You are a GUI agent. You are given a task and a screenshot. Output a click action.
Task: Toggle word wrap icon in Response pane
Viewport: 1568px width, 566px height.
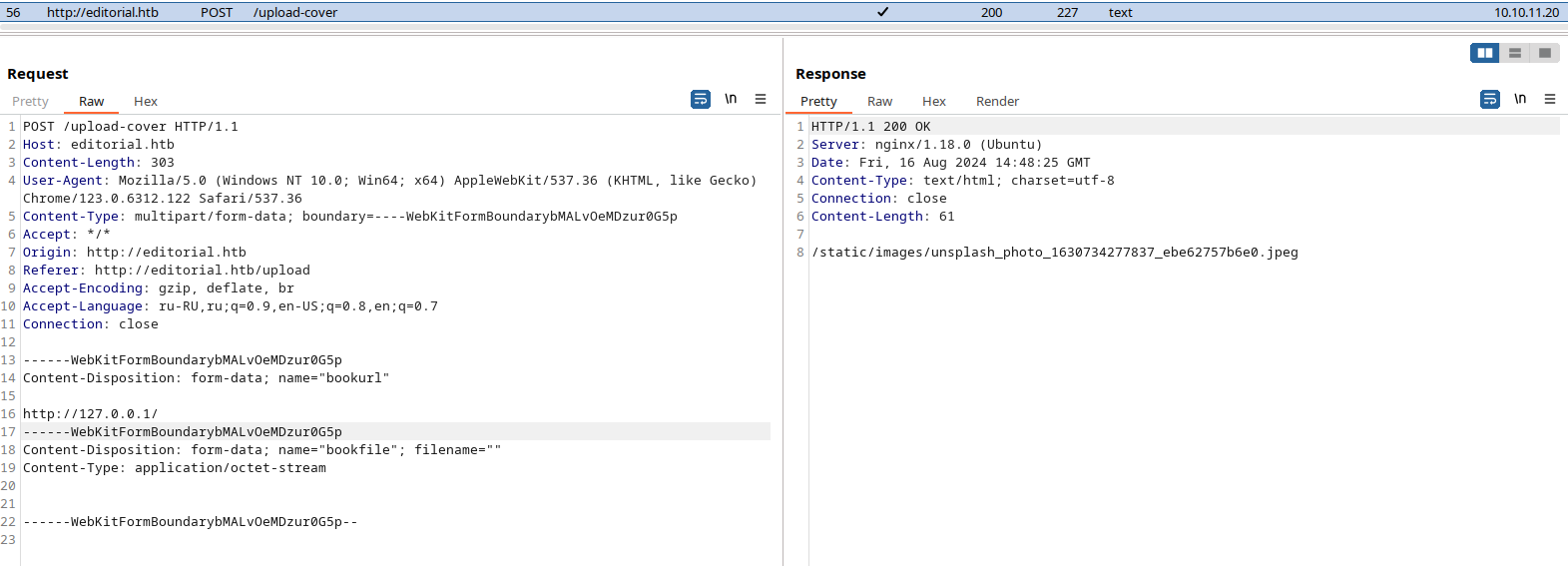[1490, 99]
